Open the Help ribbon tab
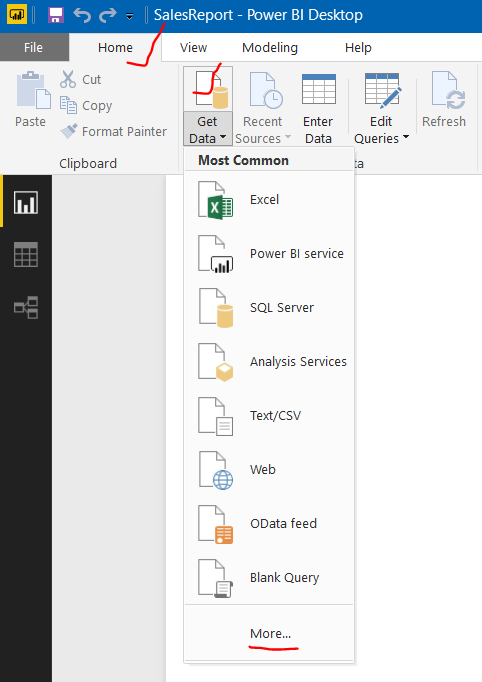The height and width of the screenshot is (682, 482). tap(358, 47)
